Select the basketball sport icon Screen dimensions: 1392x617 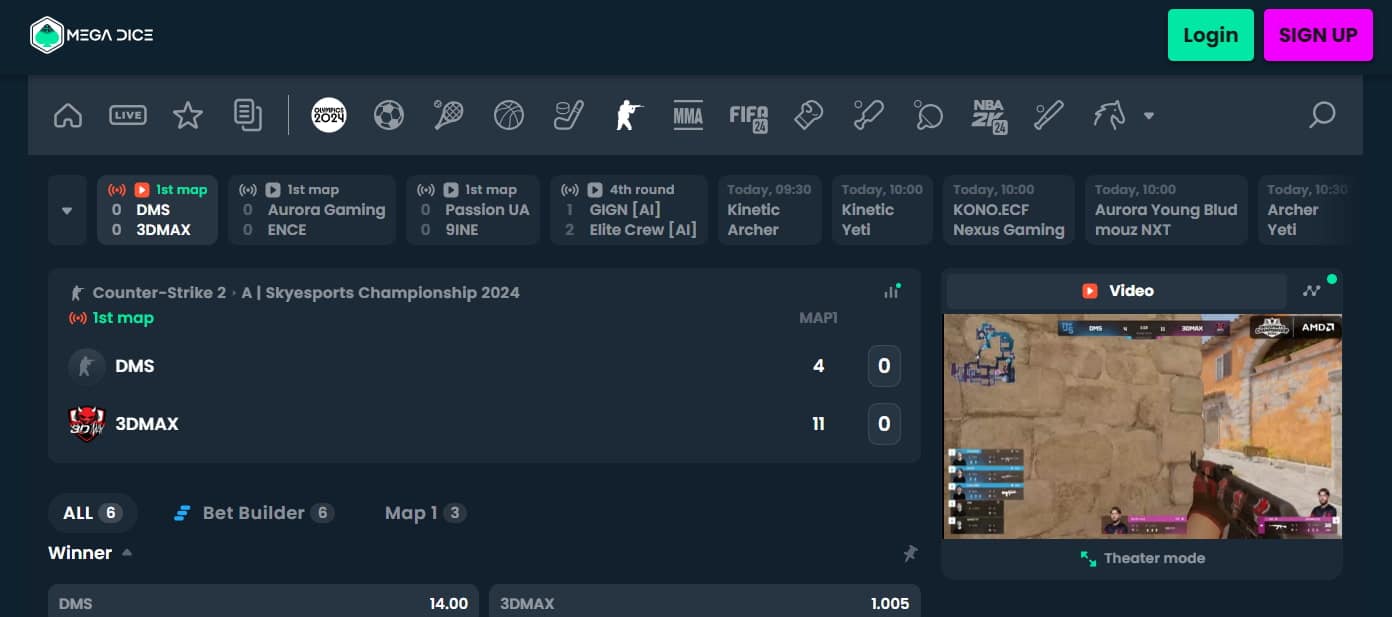[509, 116]
